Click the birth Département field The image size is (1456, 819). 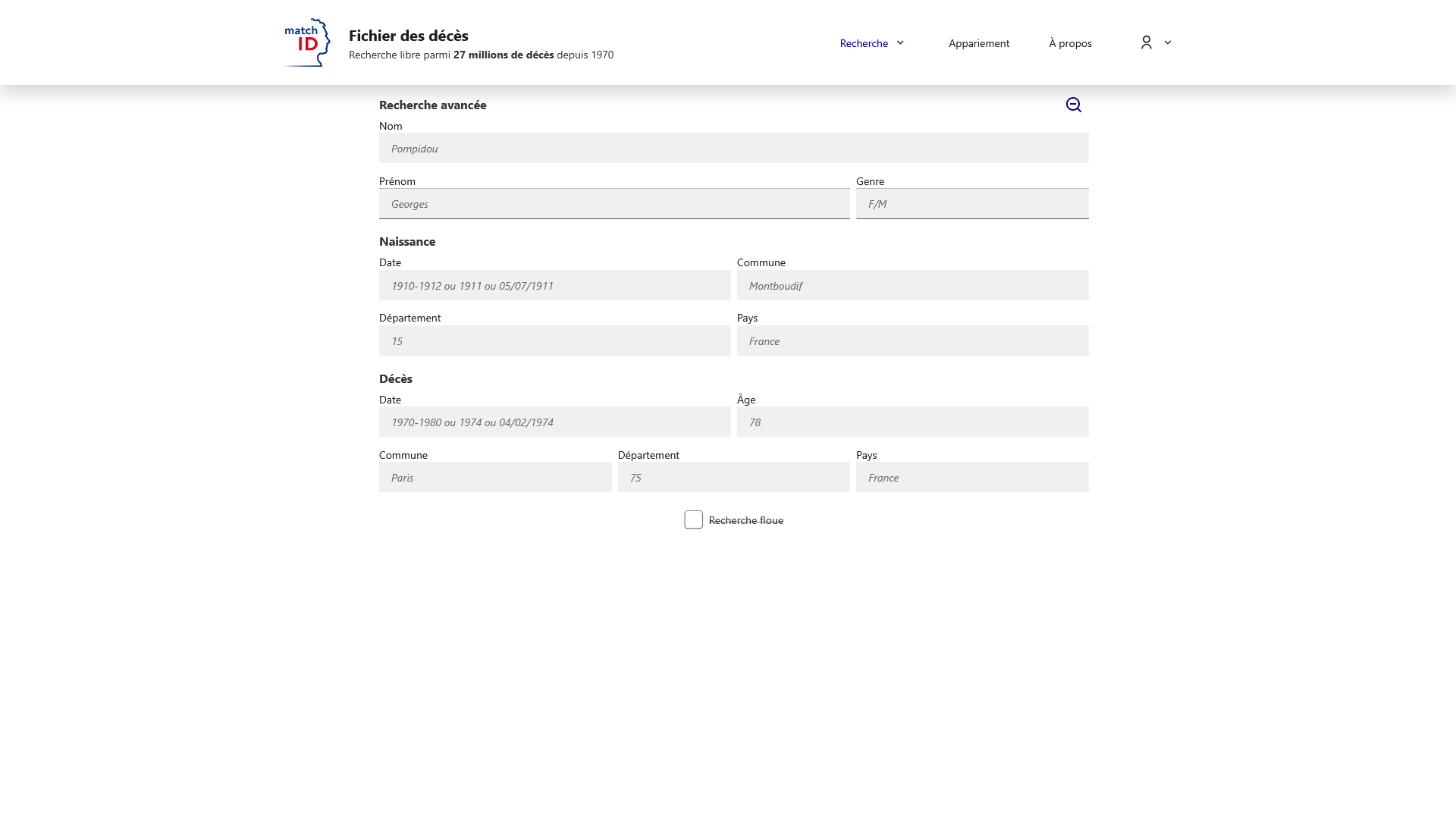tap(554, 340)
